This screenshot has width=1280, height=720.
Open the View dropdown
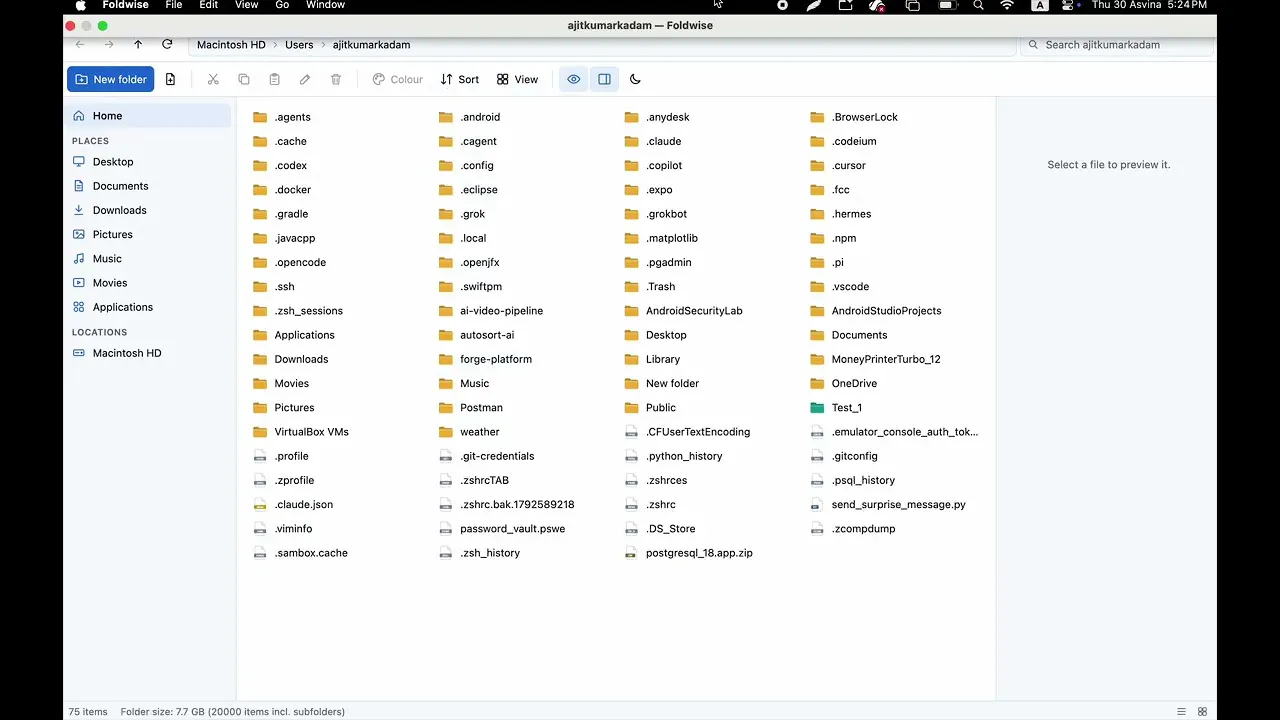click(x=517, y=79)
